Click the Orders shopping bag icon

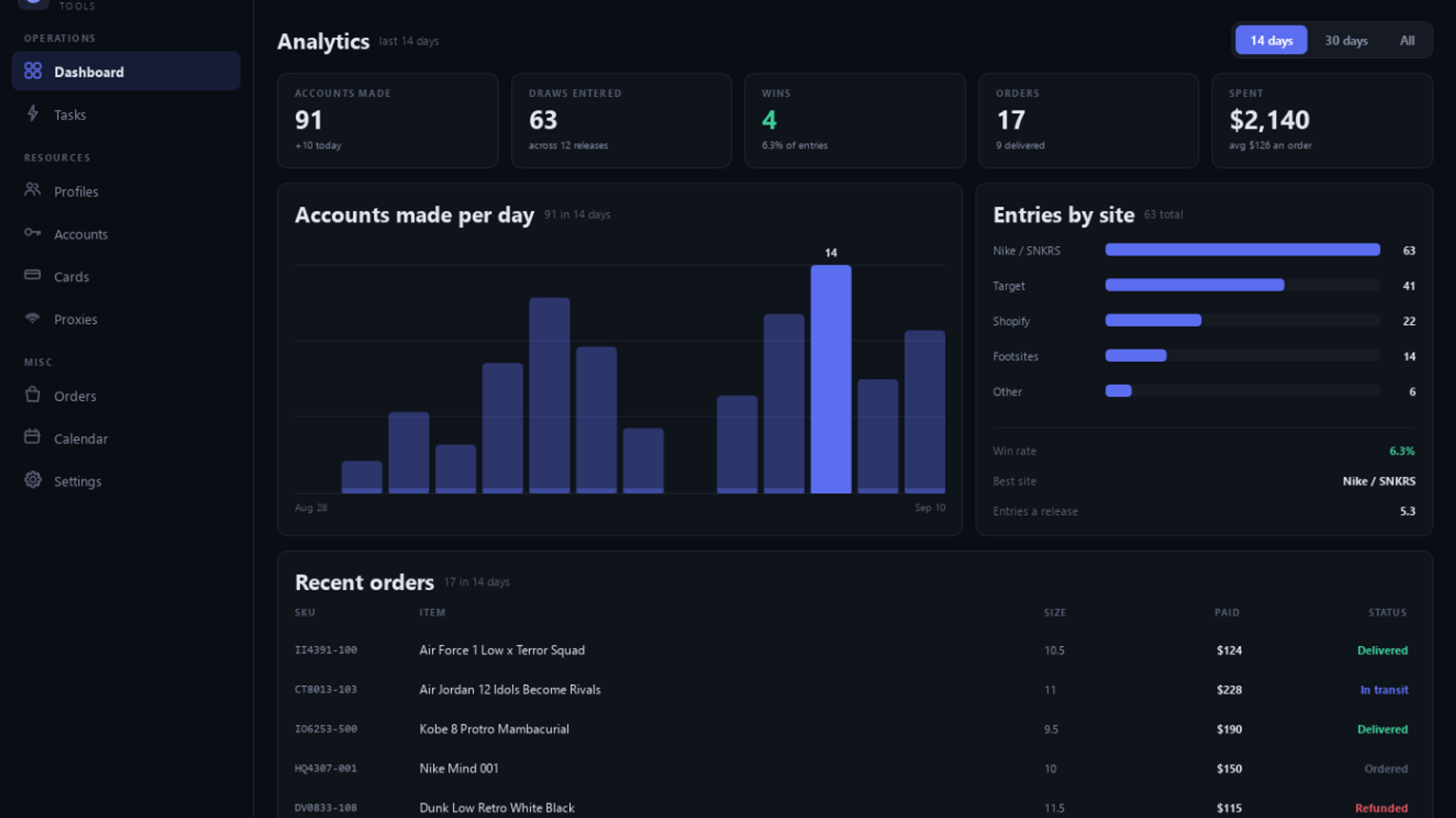(x=32, y=395)
